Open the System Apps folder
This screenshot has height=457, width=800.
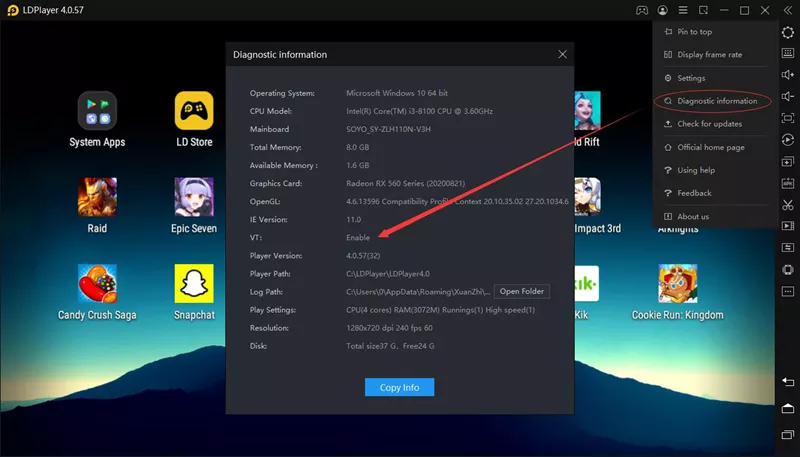(x=97, y=120)
